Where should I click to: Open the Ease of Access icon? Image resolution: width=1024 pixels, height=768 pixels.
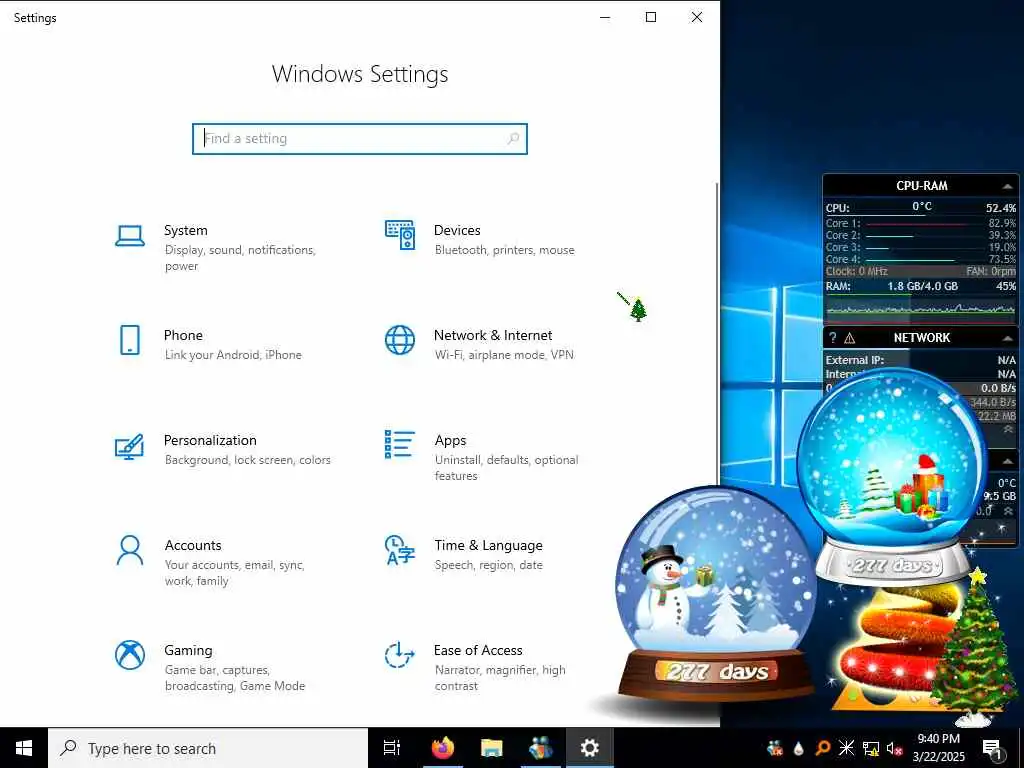click(399, 655)
